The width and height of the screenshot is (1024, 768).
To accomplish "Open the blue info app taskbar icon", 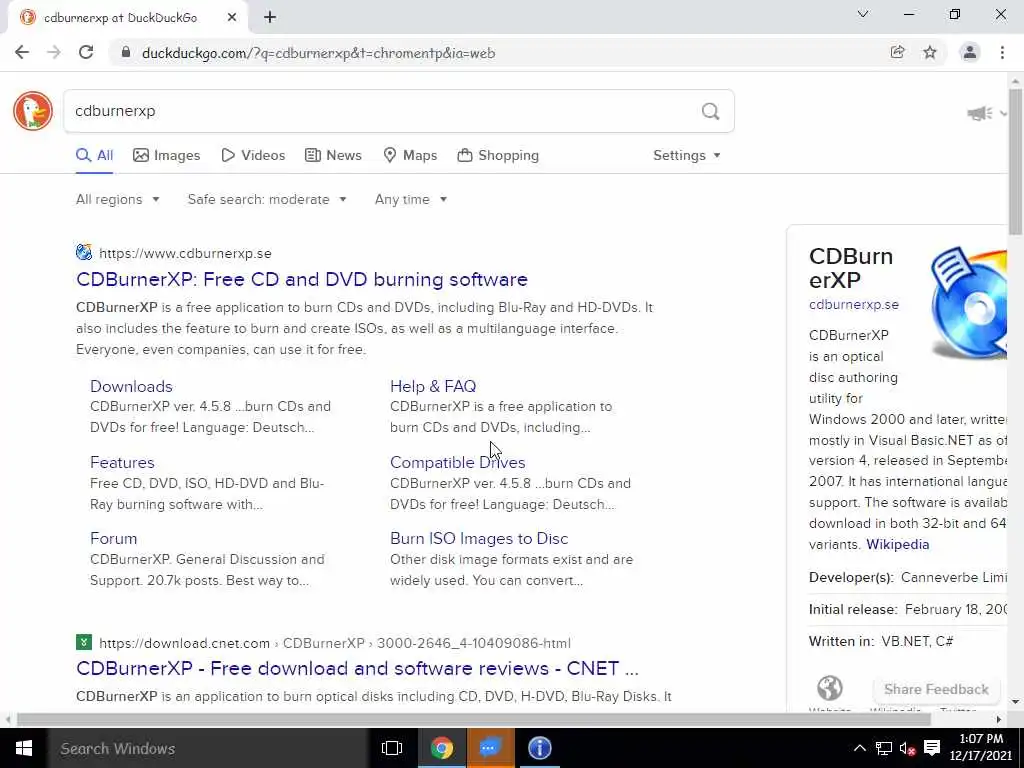I will [x=539, y=748].
